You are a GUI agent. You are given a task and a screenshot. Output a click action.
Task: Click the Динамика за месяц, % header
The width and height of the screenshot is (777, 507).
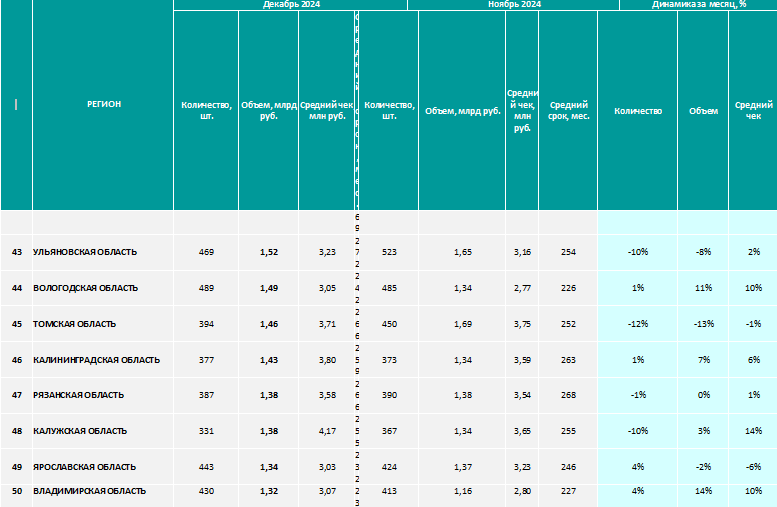point(698,4)
